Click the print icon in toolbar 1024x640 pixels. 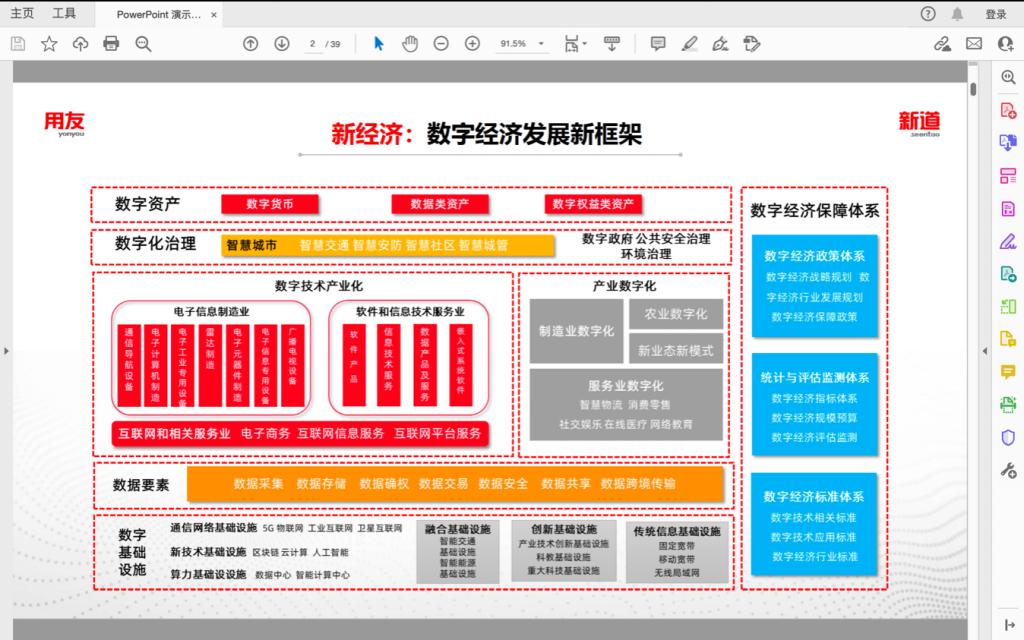click(x=111, y=43)
